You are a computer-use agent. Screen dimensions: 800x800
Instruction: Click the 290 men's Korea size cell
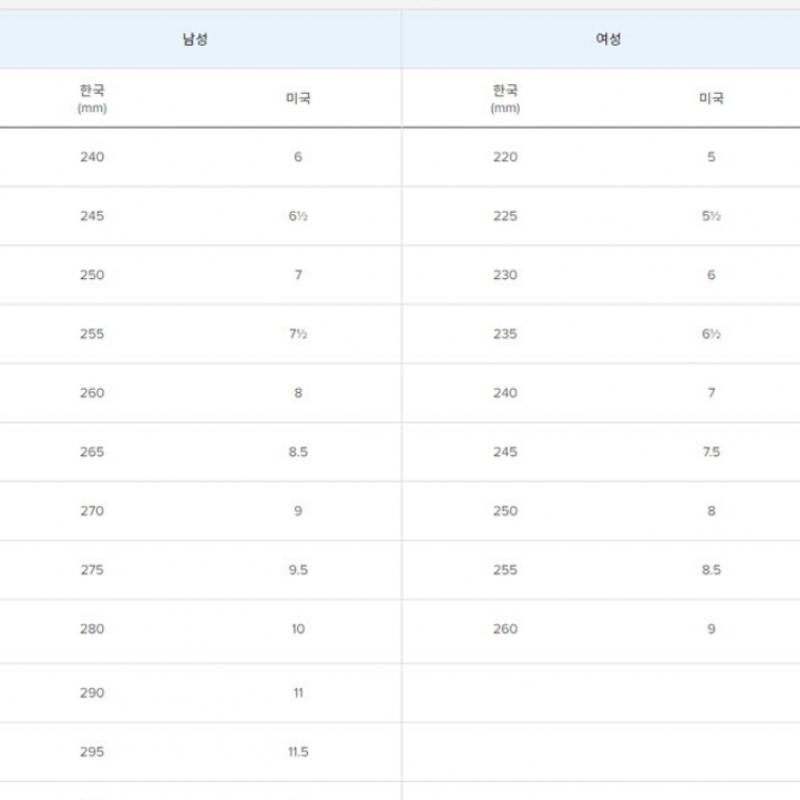92,693
